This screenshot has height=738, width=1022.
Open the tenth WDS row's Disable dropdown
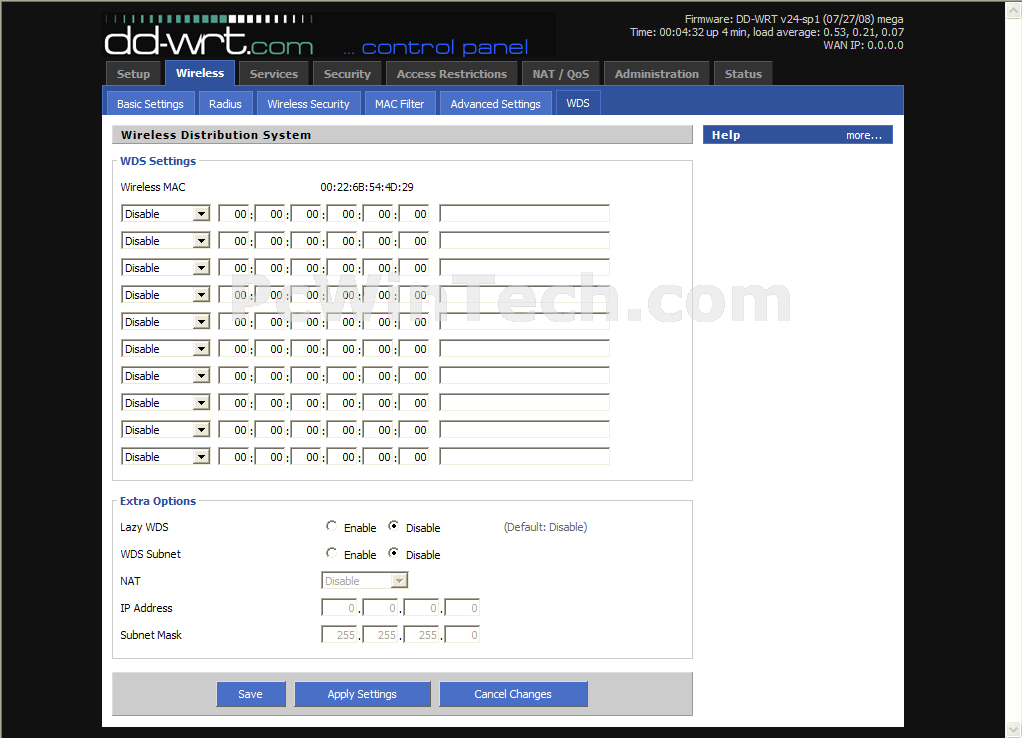coord(166,457)
